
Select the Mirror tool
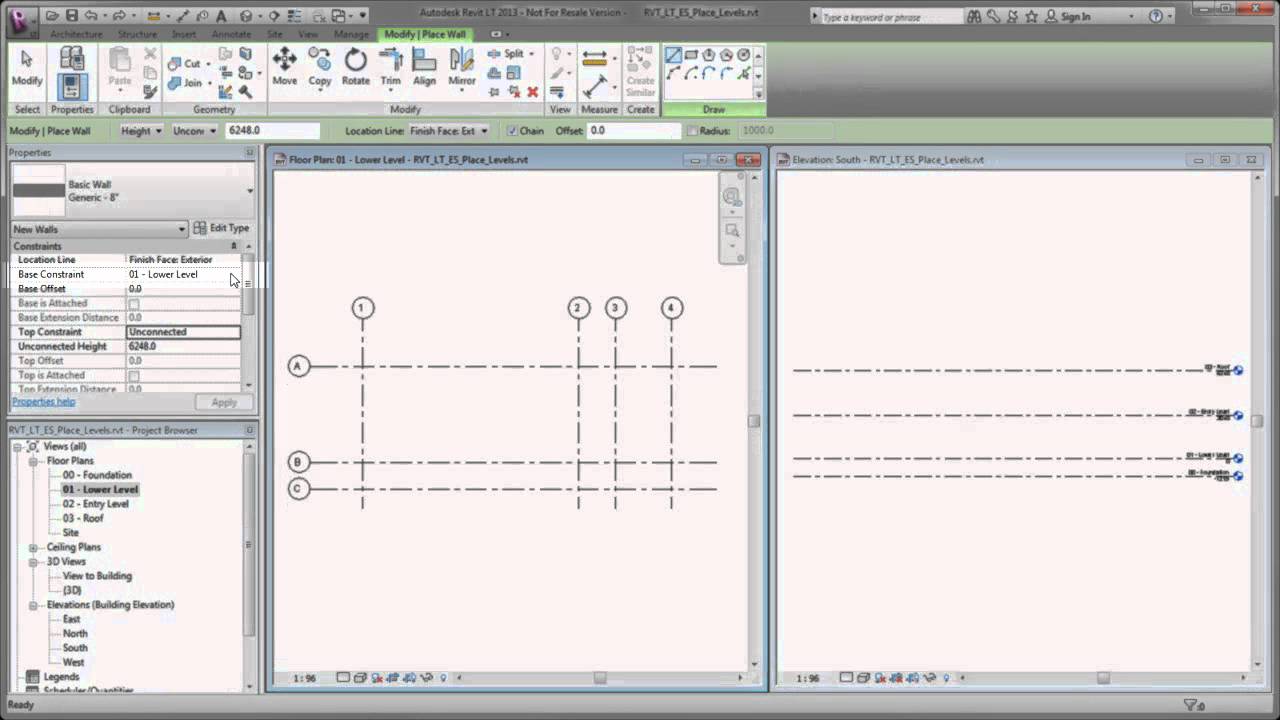tap(462, 68)
